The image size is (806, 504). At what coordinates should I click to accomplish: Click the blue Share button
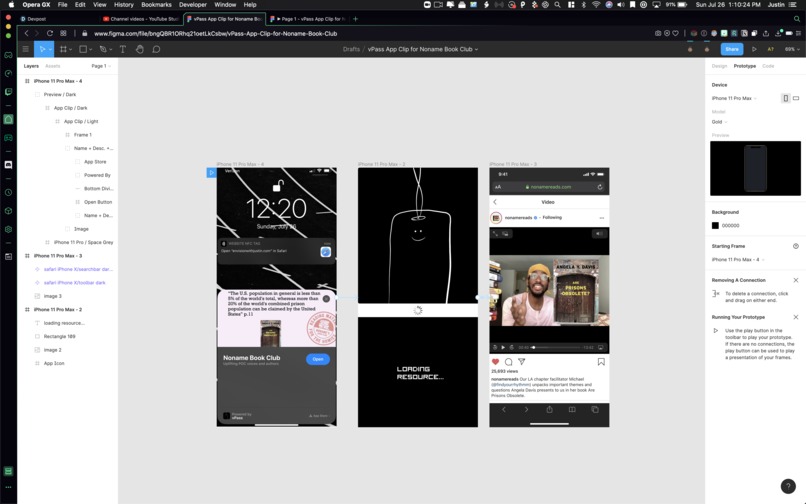[731, 49]
